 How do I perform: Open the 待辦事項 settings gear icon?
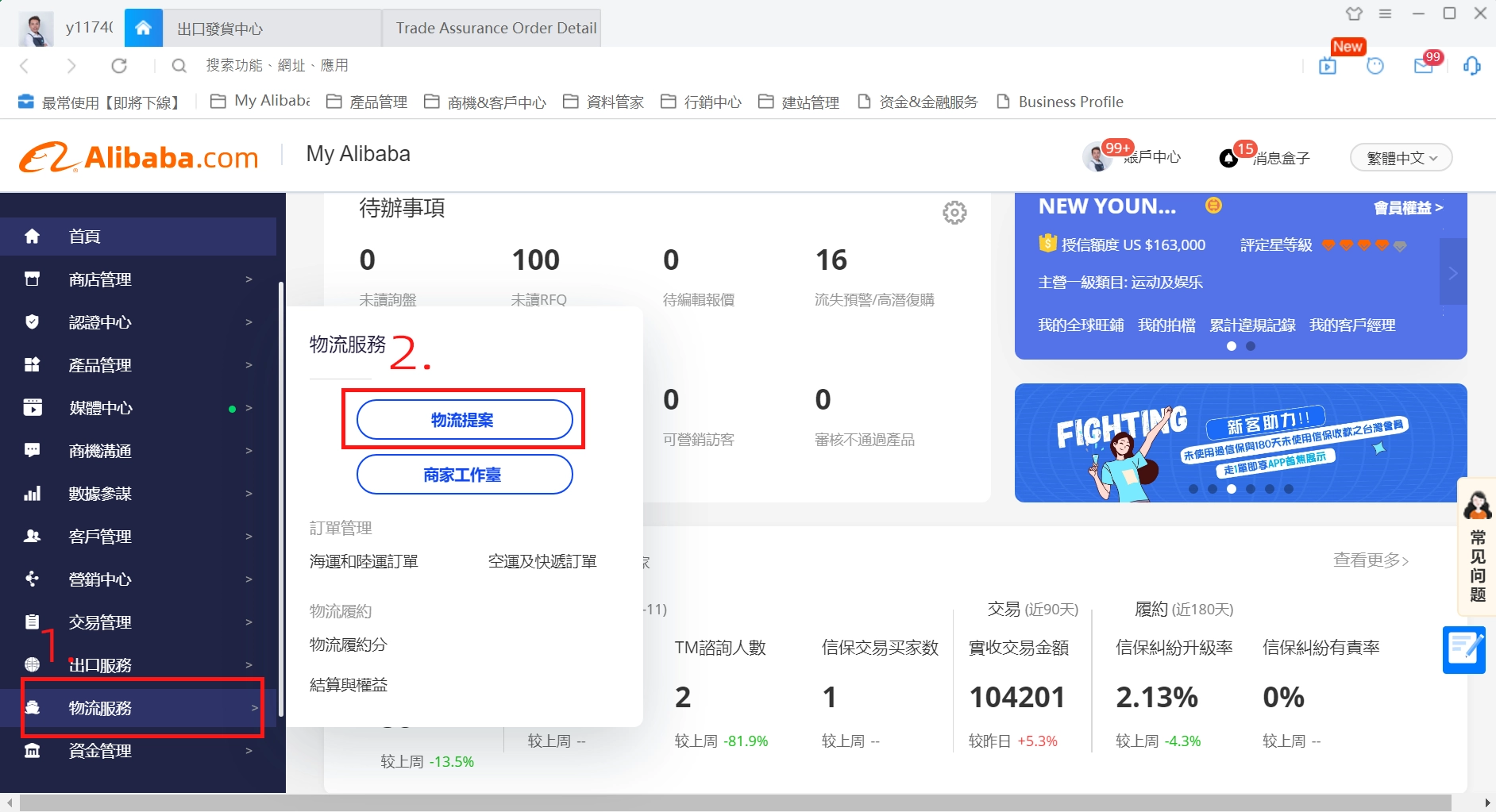click(954, 212)
